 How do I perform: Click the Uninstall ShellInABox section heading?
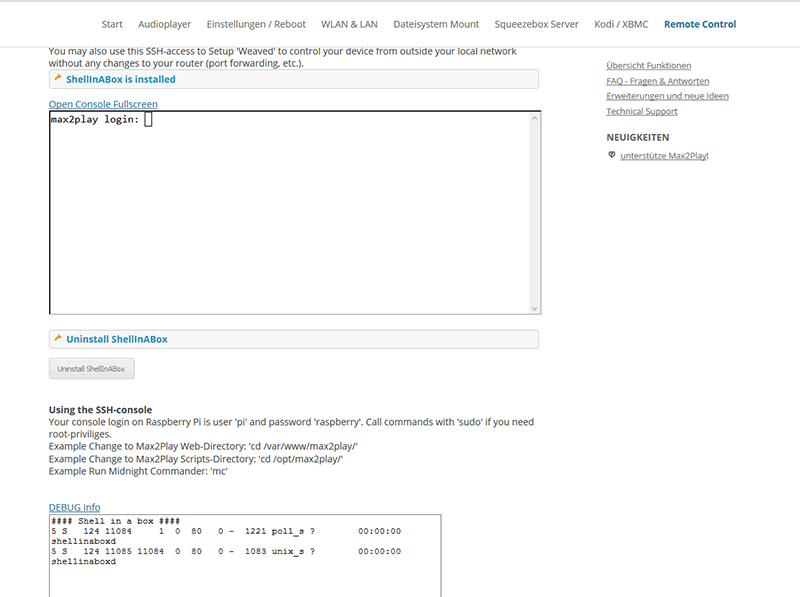117,339
